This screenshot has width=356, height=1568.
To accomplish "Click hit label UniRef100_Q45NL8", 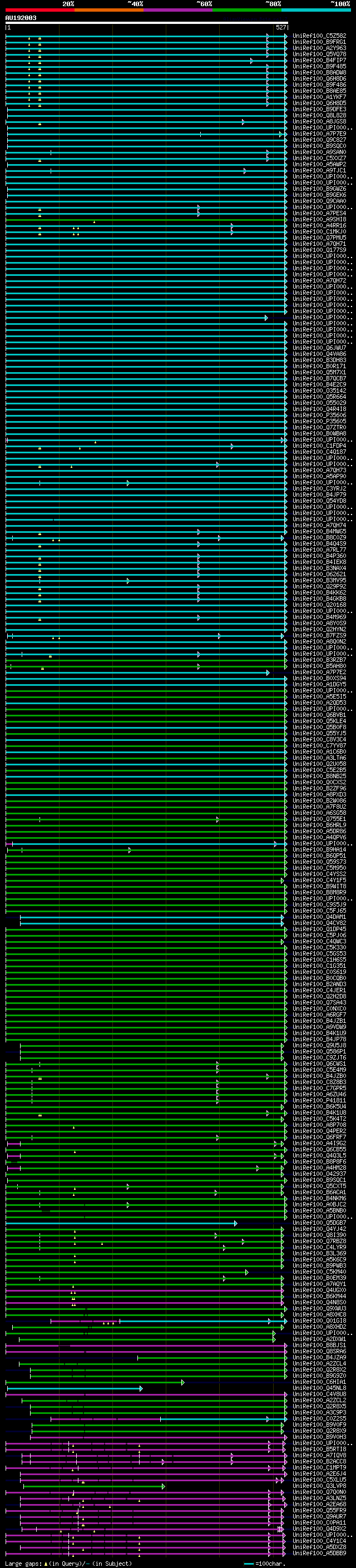I will [x=319, y=1388].
